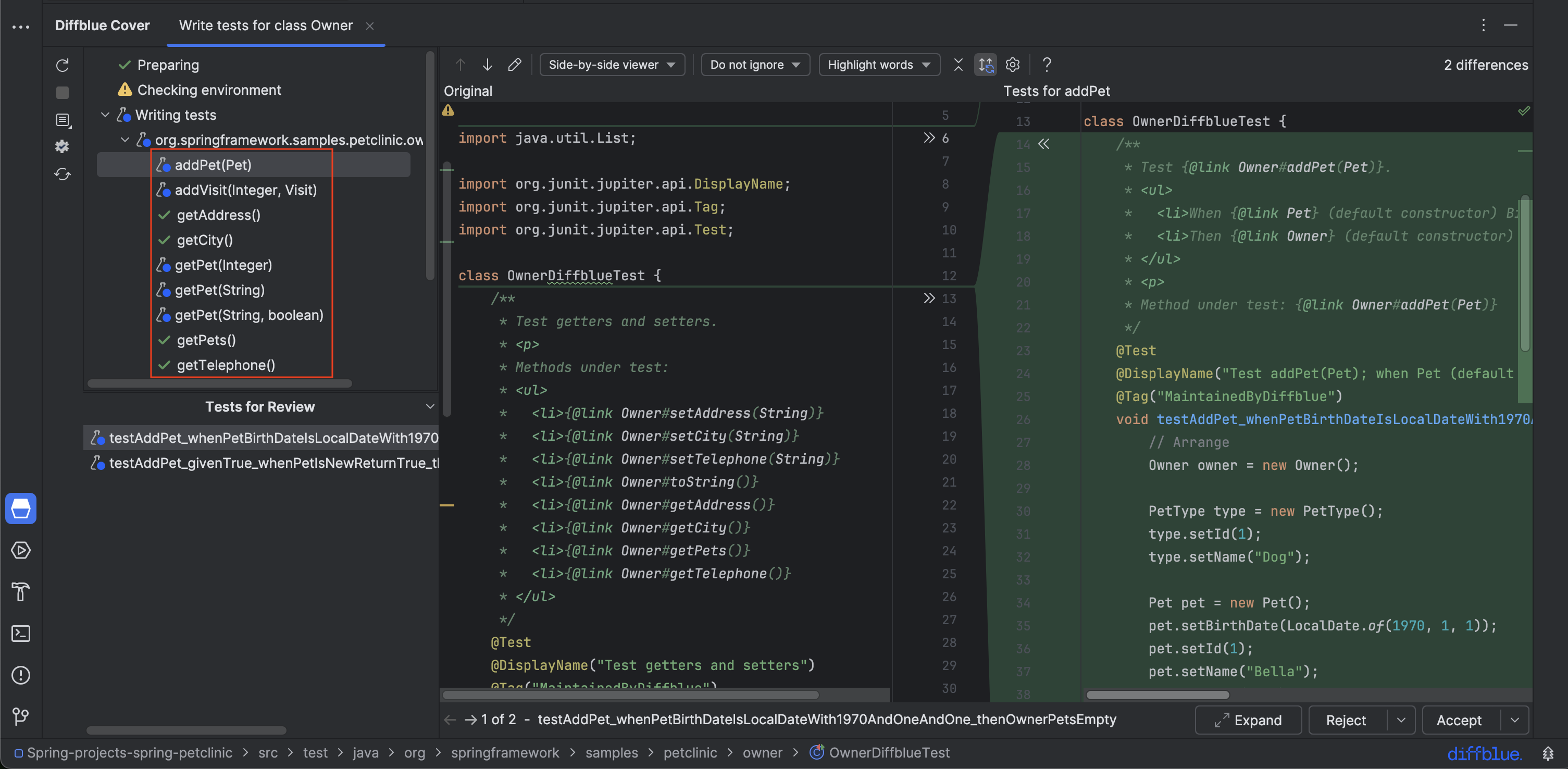Click the more tool windows ellipsis
1568x769 pixels.
[21, 27]
